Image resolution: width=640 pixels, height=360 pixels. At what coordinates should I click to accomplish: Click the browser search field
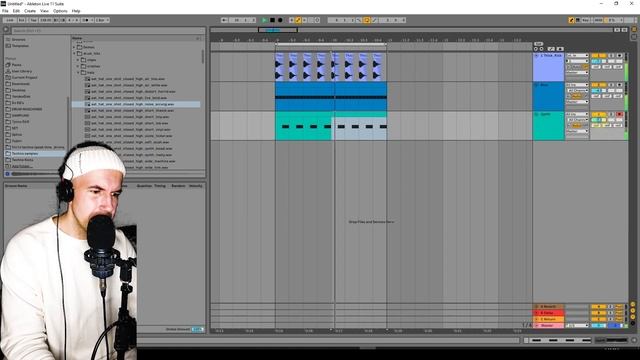coord(108,31)
